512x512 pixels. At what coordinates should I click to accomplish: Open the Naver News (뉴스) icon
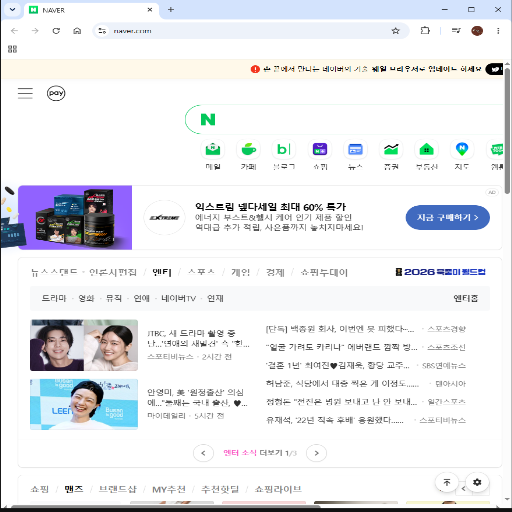(355, 149)
